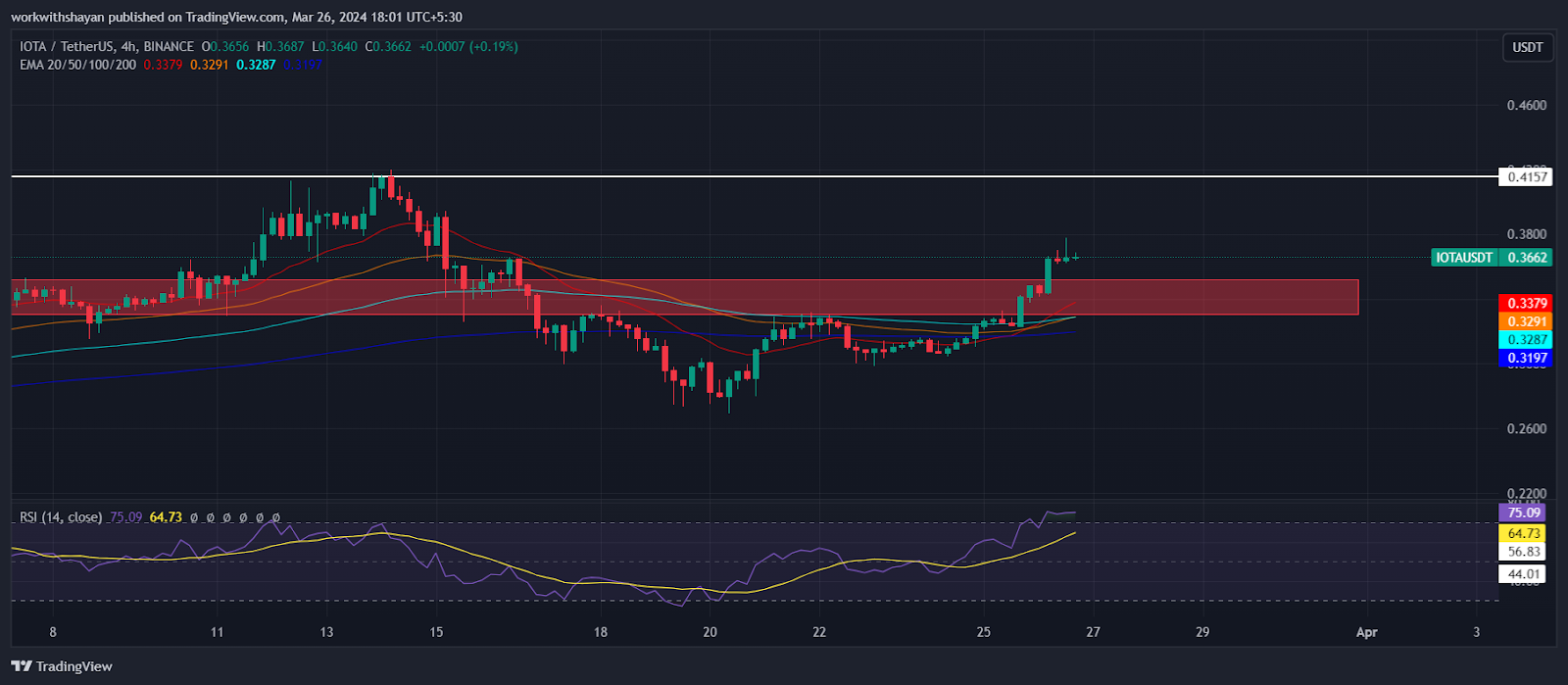Click the open value O0.3656

click(x=225, y=46)
